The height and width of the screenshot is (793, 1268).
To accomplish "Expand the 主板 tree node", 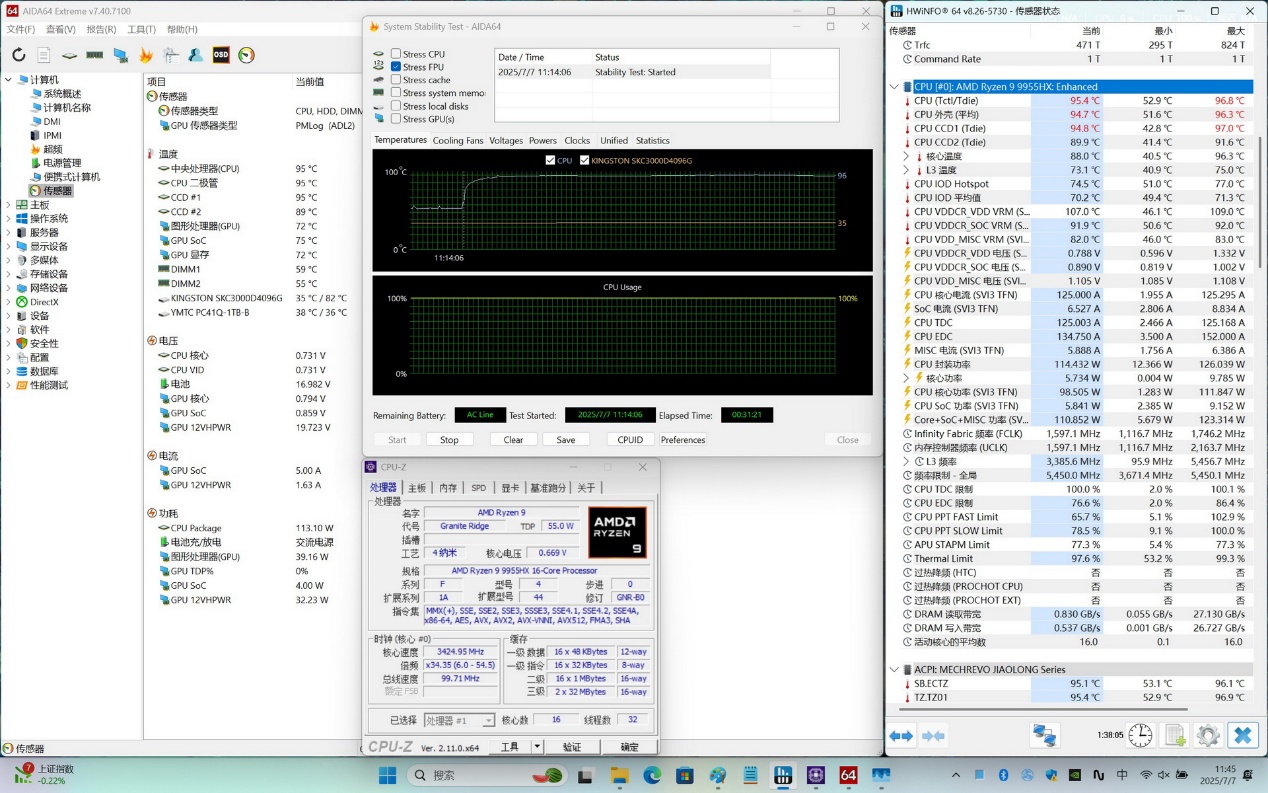I will coord(9,205).
